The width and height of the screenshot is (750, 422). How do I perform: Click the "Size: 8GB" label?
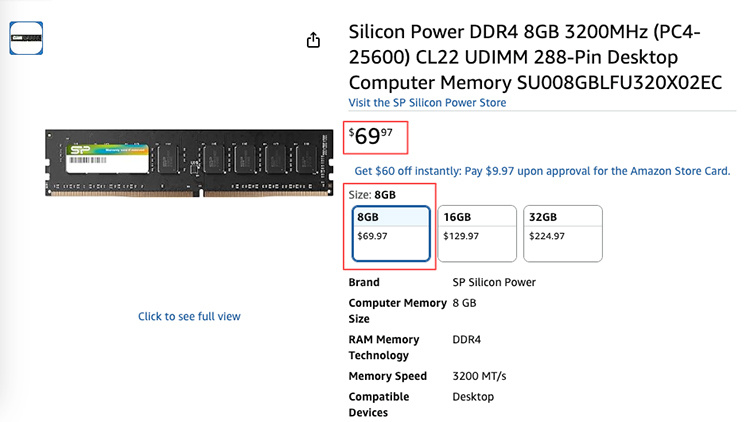coord(376,194)
